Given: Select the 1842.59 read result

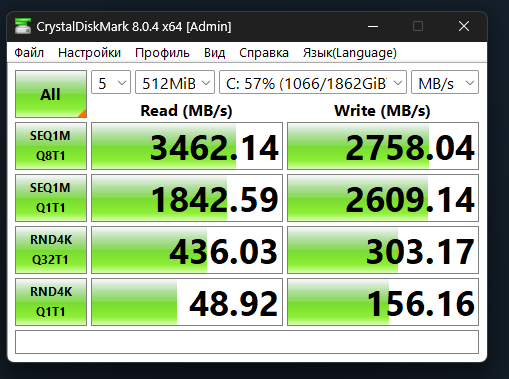Looking at the screenshot, I should (187, 198).
